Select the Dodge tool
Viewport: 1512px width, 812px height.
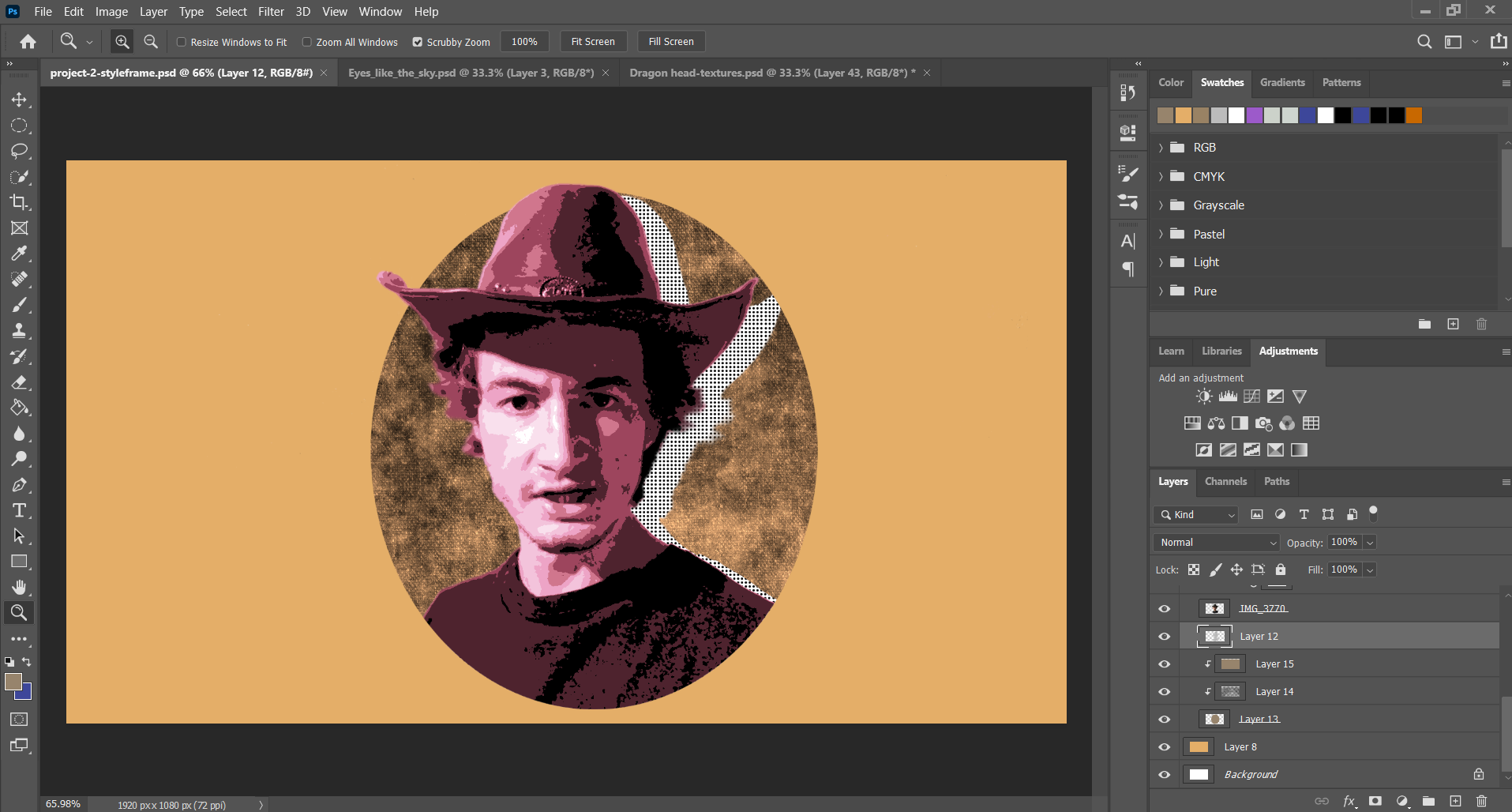point(19,459)
